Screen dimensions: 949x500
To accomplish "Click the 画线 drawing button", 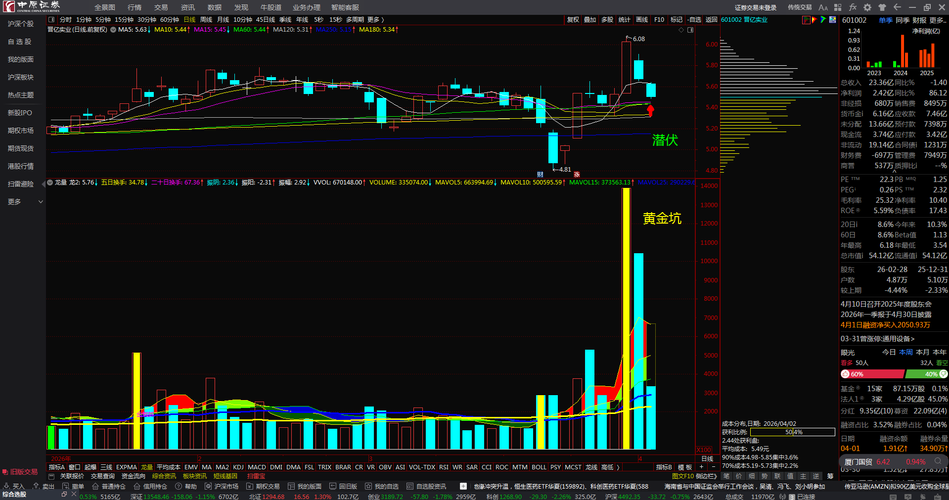I will tap(642, 20).
